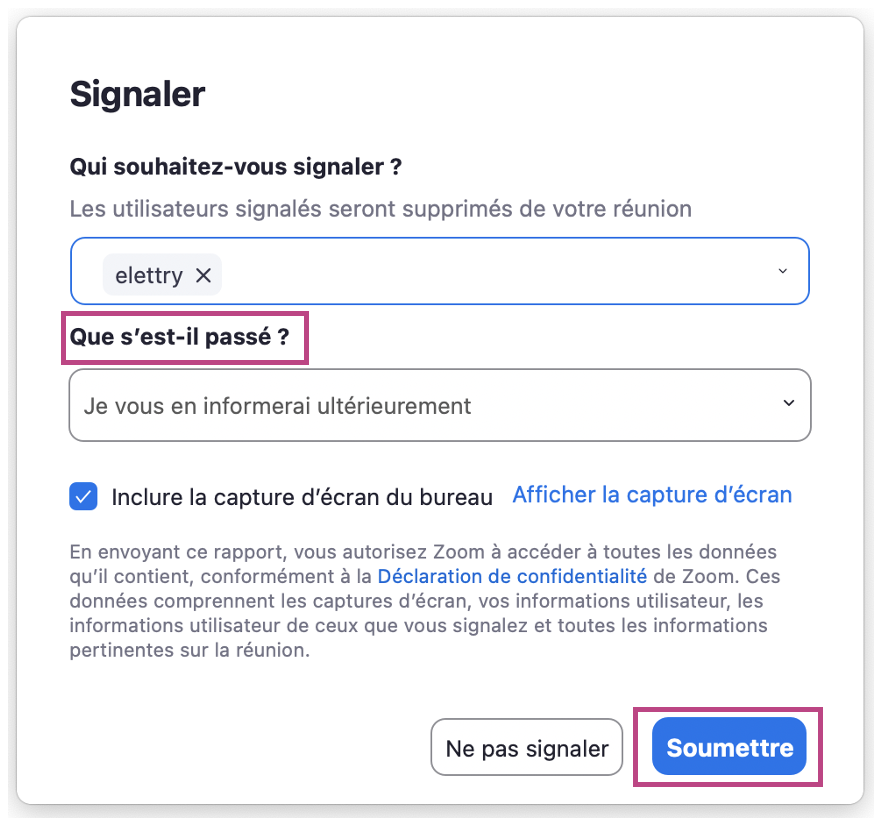Image resolution: width=882 pixels, height=830 pixels.
Task: Expand the user selection chevron
Action: 783,271
